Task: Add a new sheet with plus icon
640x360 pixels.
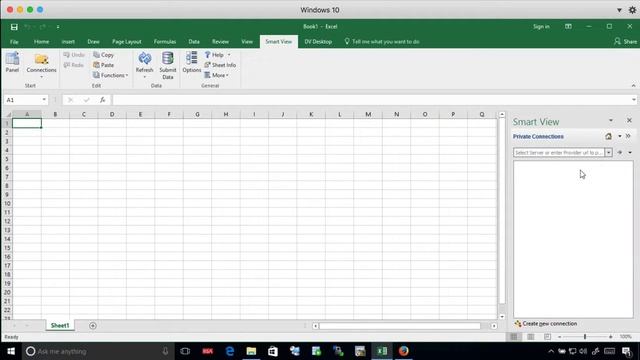Action: 93,326
